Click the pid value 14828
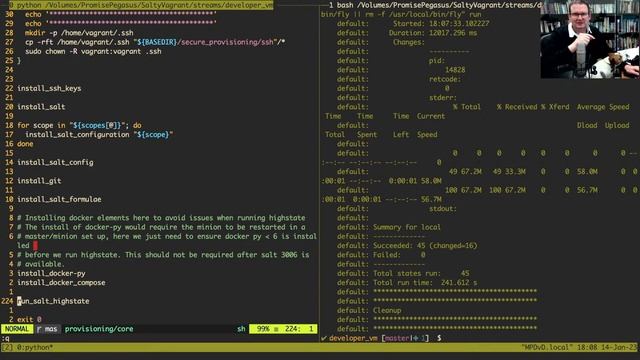Screen dimensions: 640x360 coord(455,70)
